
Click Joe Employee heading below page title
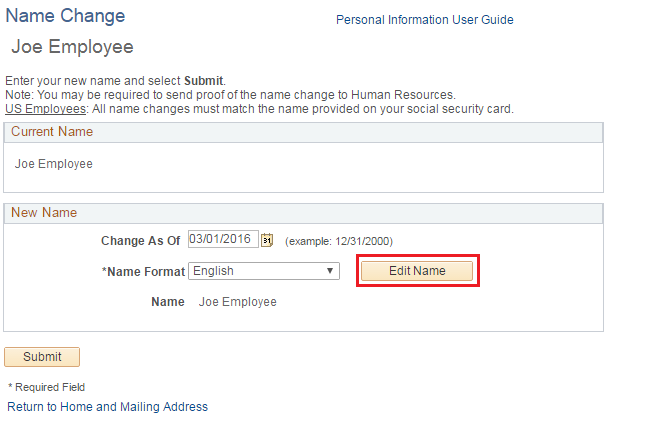[x=72, y=47]
